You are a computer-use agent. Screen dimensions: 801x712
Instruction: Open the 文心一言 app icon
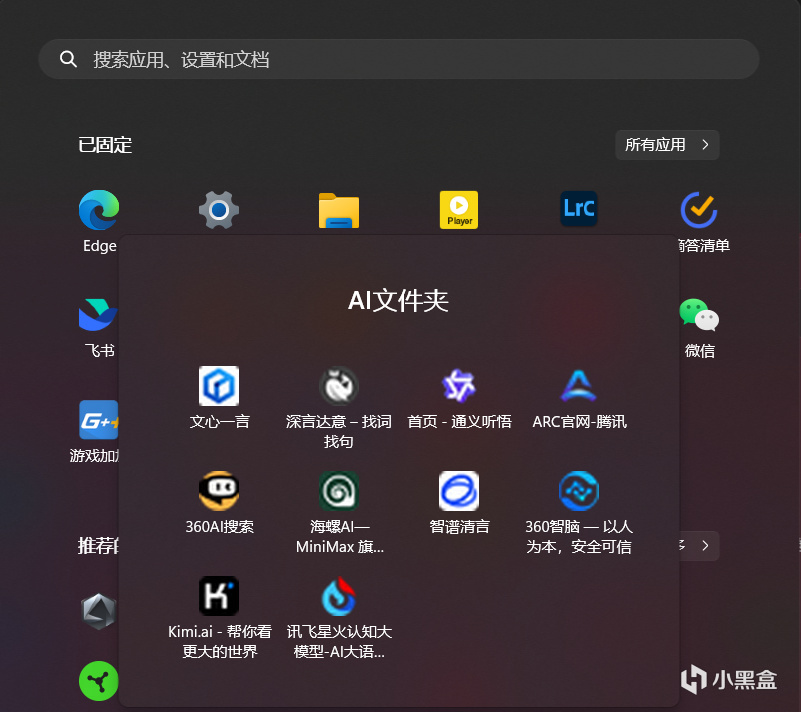click(x=219, y=386)
